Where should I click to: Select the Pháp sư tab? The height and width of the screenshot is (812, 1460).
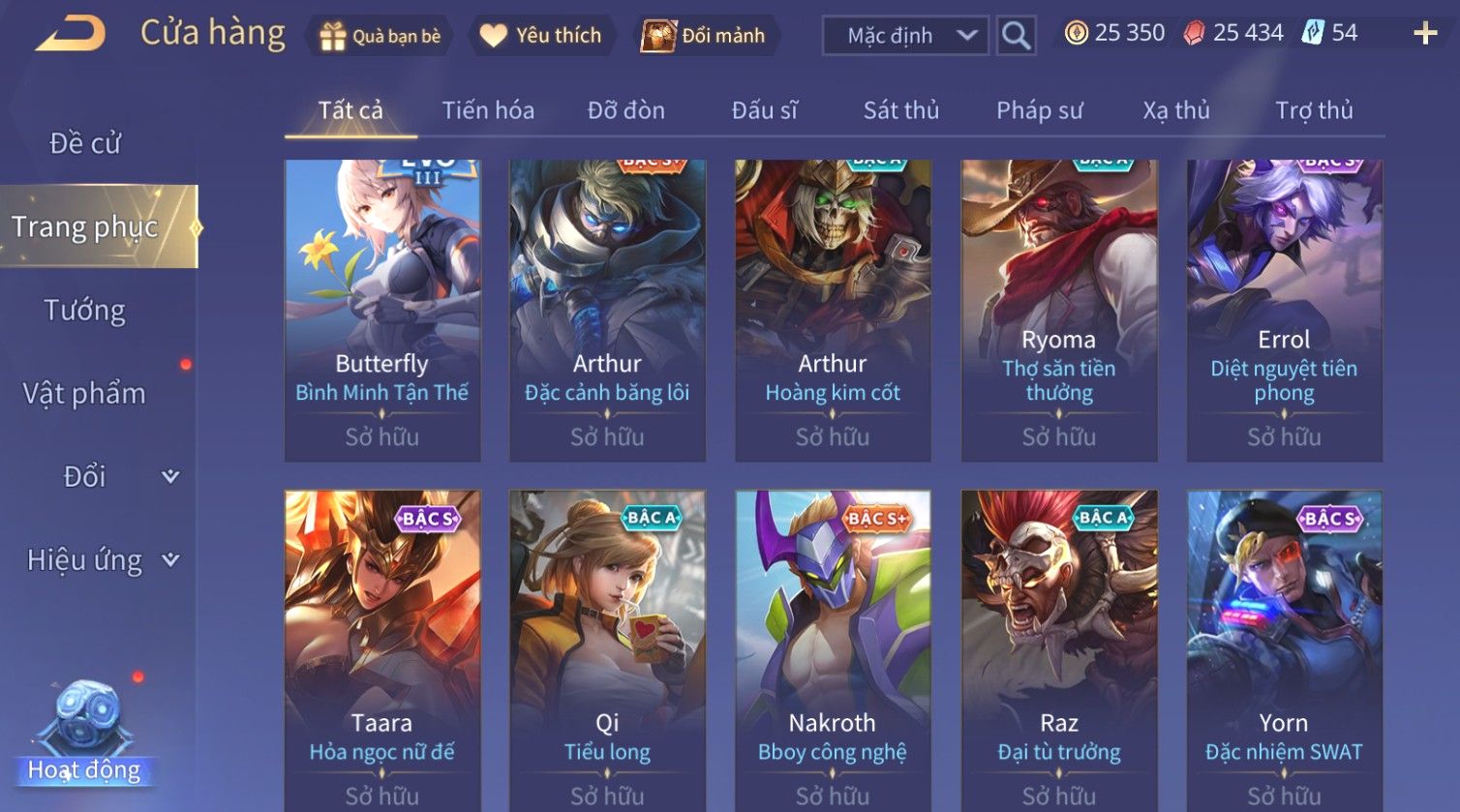click(1040, 110)
